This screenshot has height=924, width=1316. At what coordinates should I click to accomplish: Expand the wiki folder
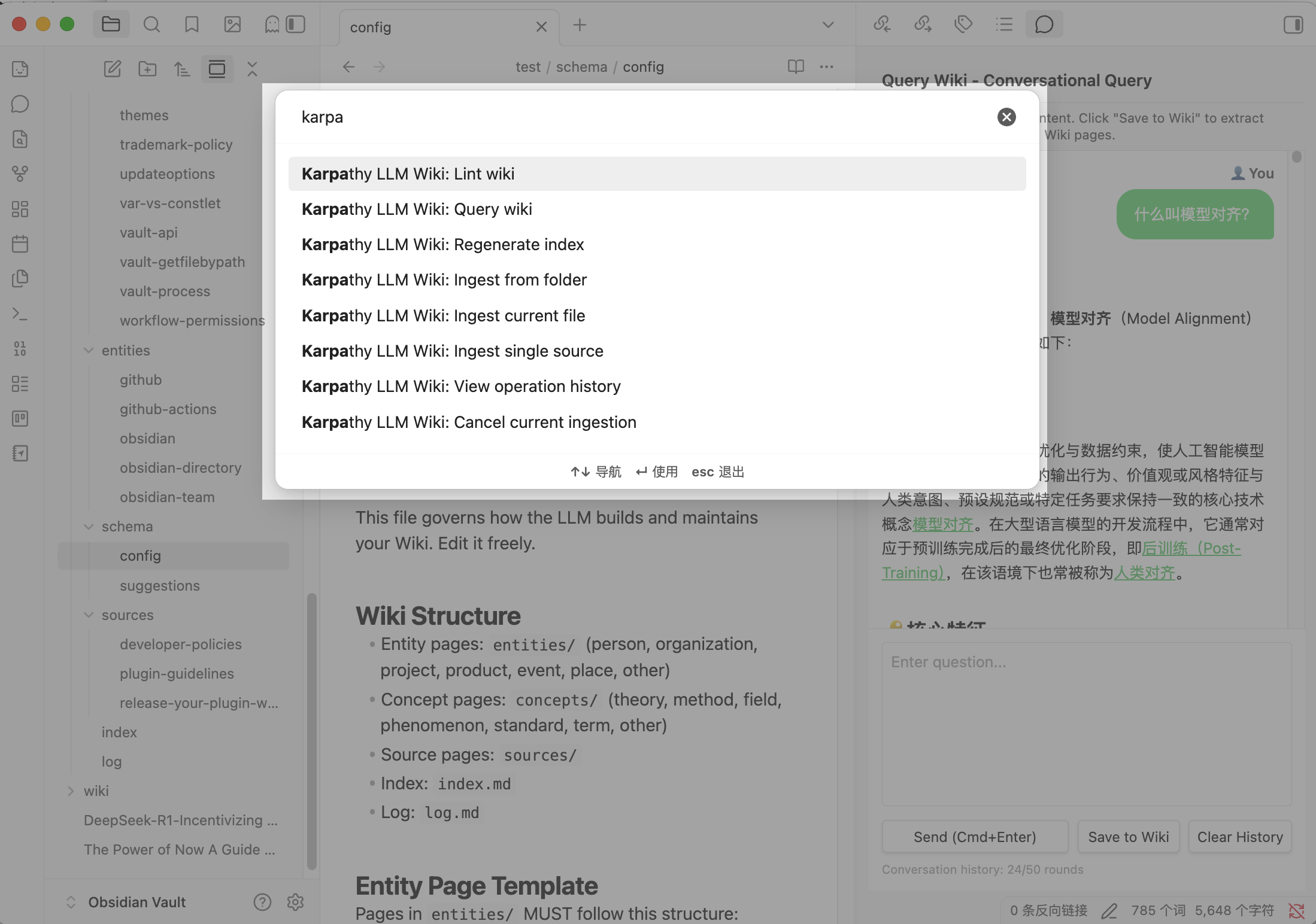pos(71,791)
